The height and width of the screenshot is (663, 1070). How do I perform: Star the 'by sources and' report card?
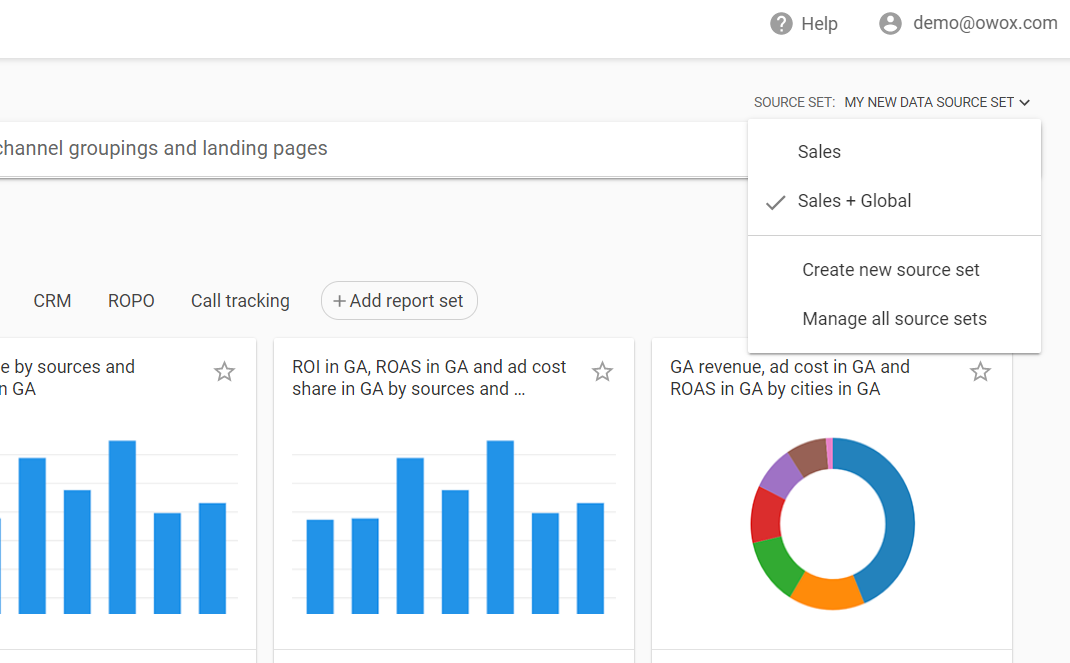point(224,372)
